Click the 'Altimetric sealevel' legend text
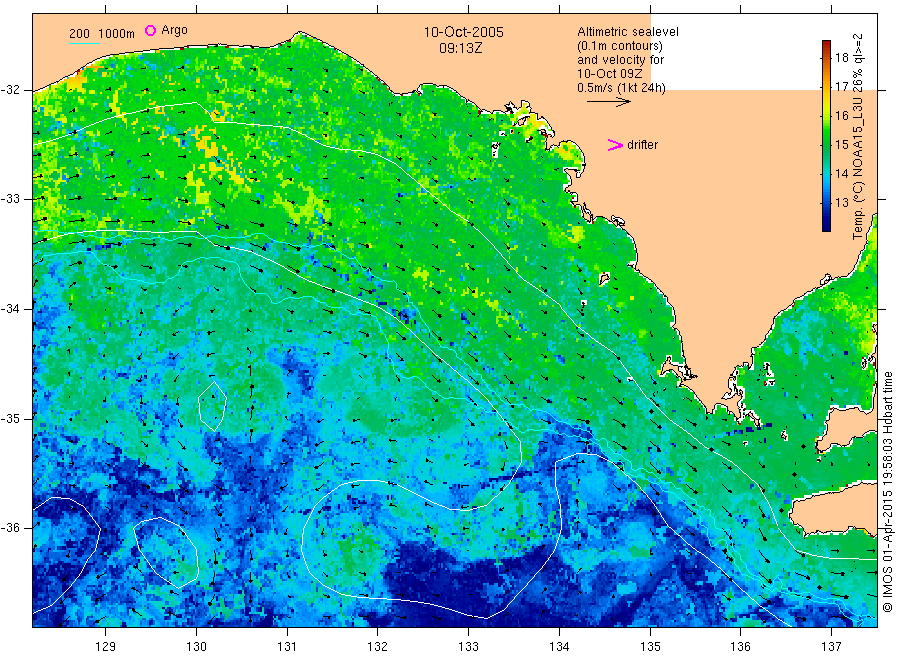 point(627,32)
